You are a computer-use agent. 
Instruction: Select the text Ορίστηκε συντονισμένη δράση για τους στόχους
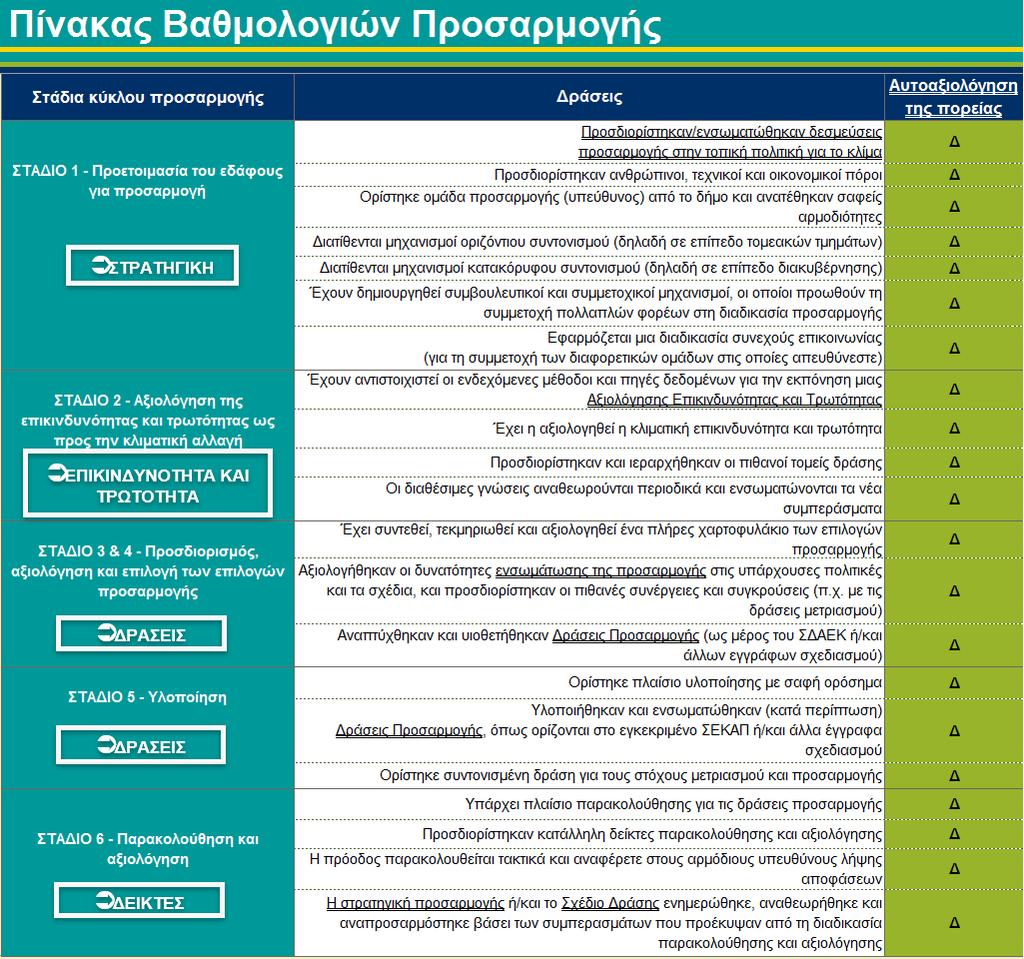(631, 775)
